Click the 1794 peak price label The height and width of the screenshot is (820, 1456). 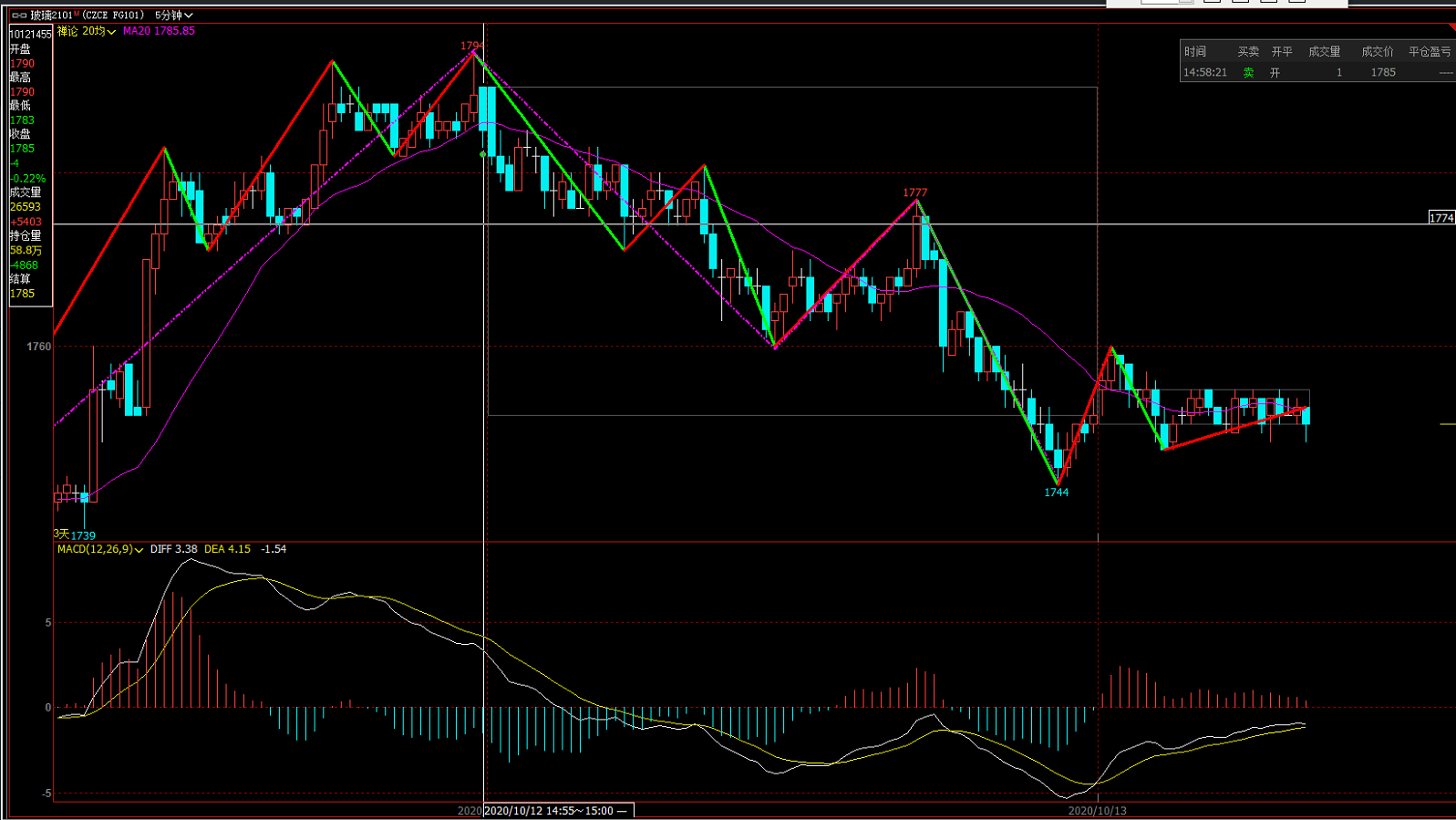470,46
